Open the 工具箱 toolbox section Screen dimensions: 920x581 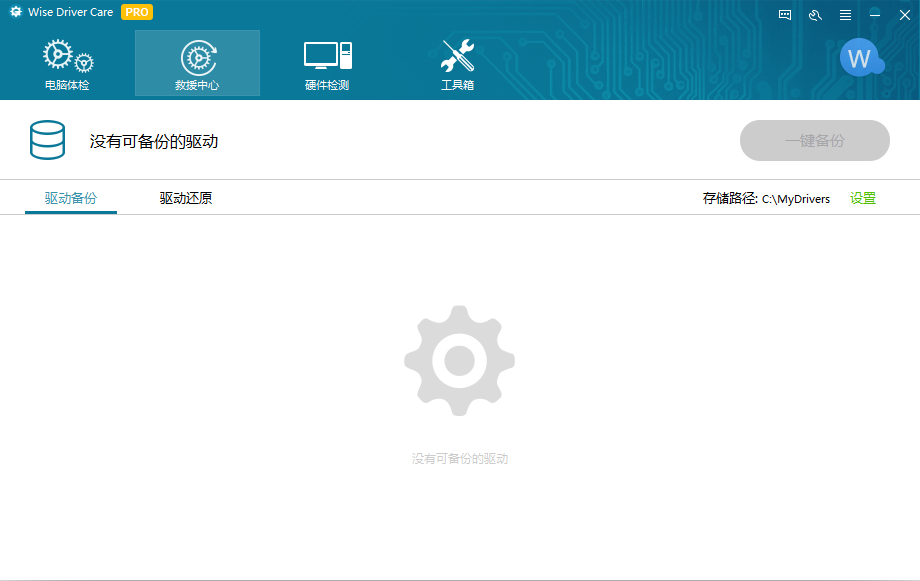(x=457, y=64)
